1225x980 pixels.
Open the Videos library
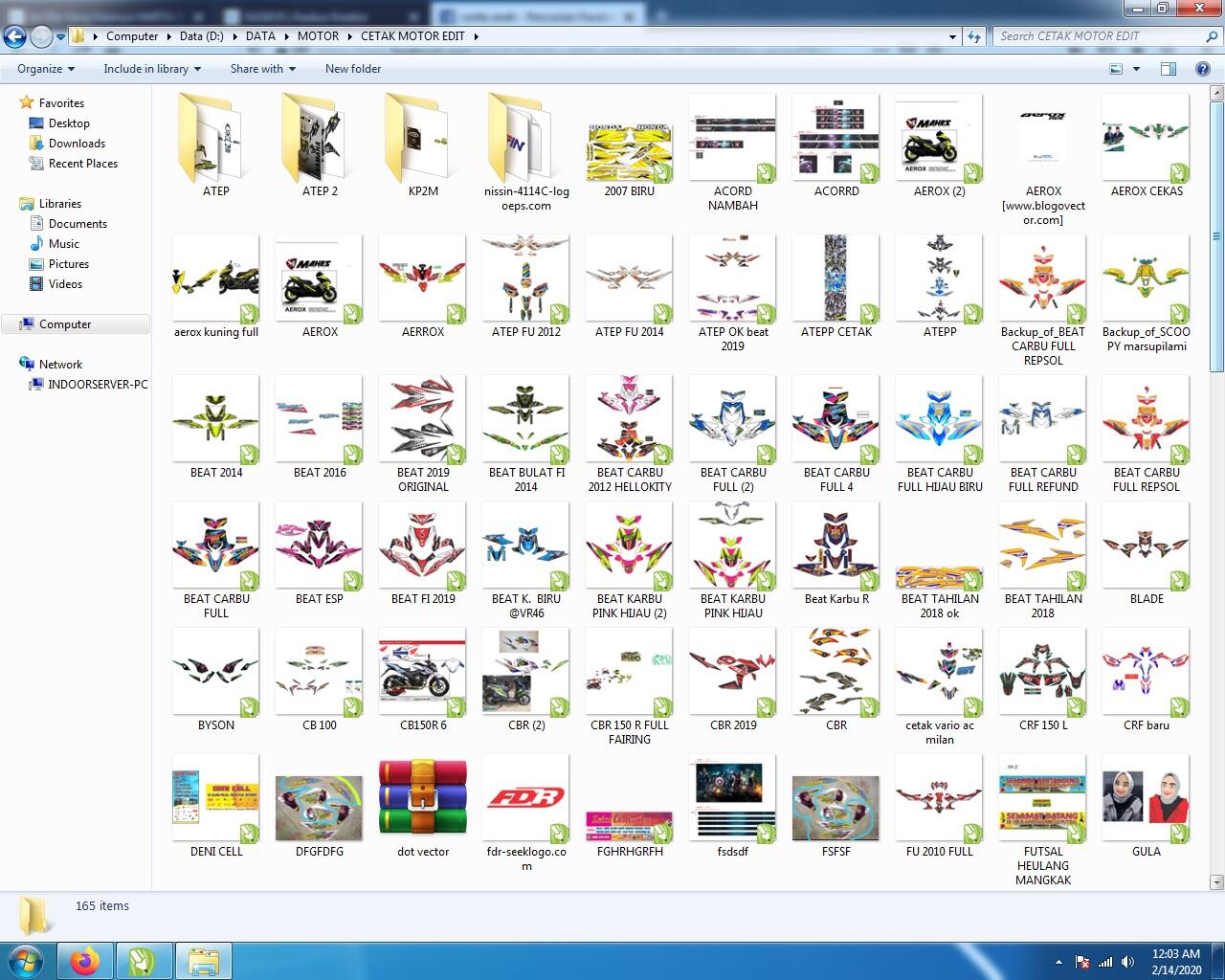65,284
